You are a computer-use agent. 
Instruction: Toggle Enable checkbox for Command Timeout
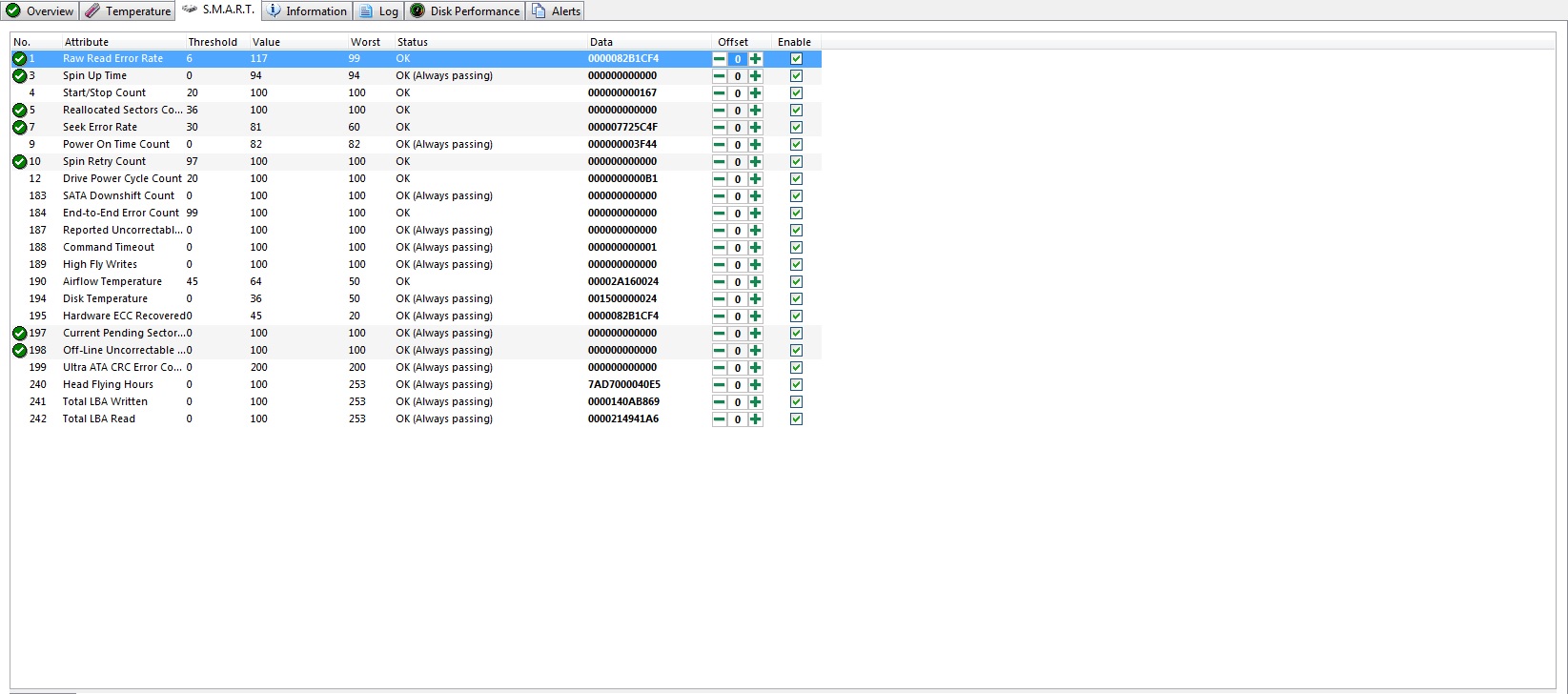pyautogui.click(x=797, y=248)
